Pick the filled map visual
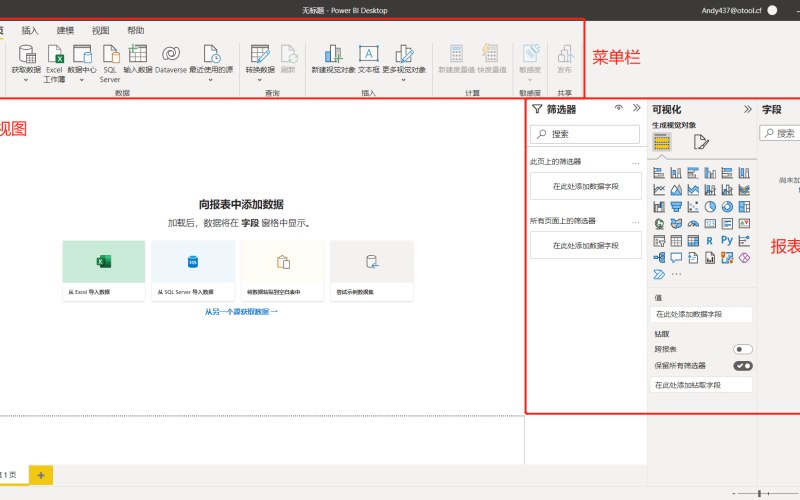Image resolution: width=800 pixels, height=500 pixels. pyautogui.click(x=676, y=223)
